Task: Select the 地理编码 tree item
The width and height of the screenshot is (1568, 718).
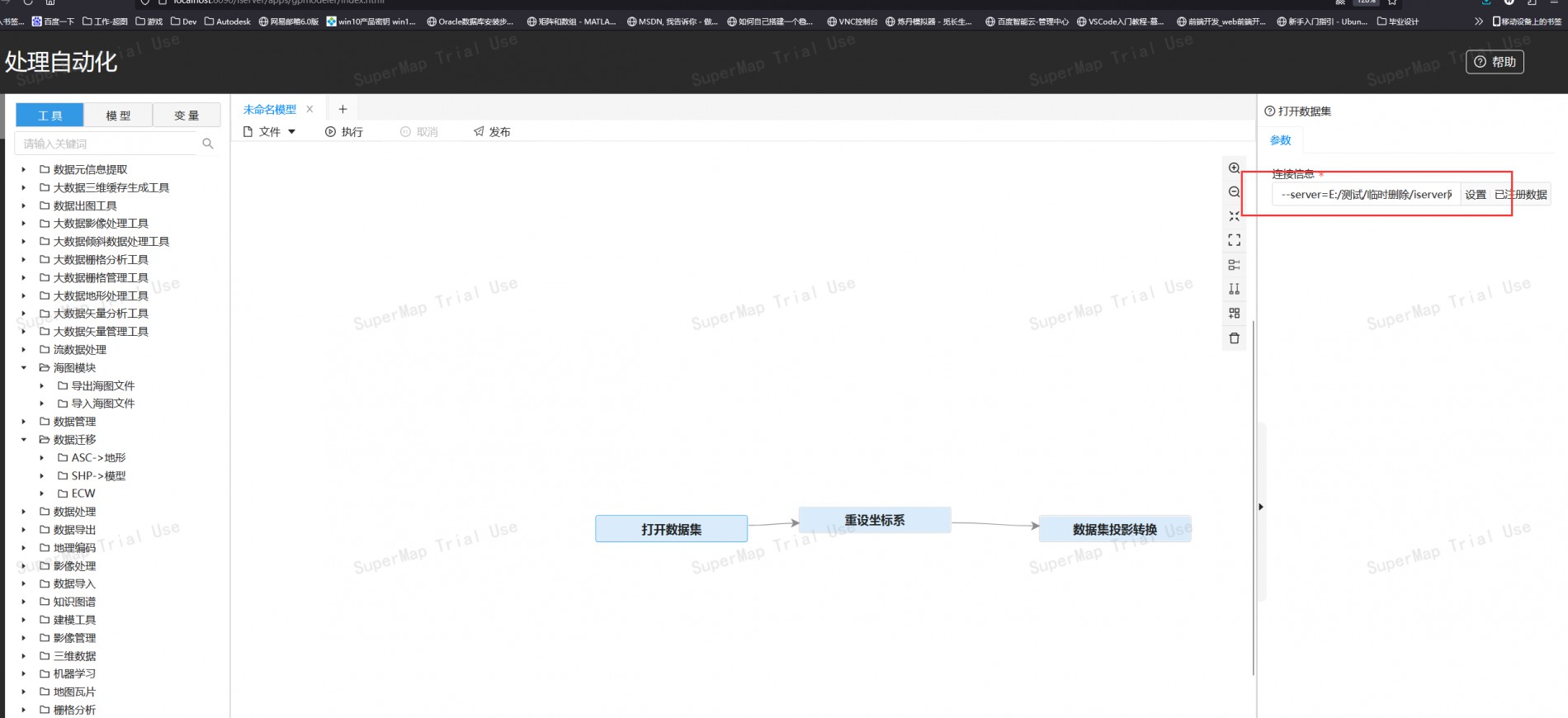Action: pos(74,548)
